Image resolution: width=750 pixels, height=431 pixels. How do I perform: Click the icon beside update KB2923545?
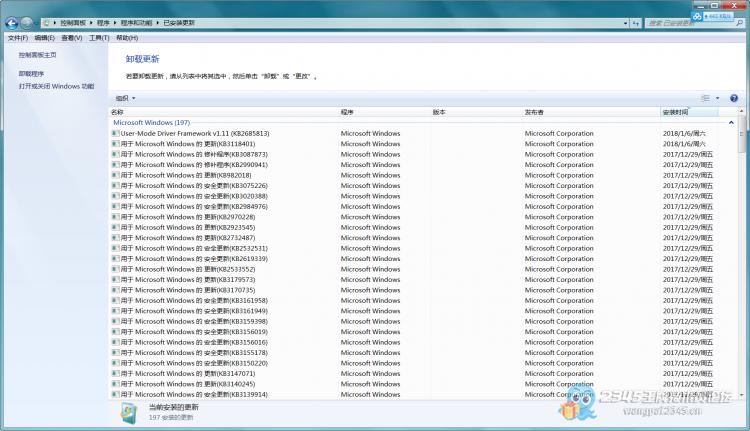[115, 227]
